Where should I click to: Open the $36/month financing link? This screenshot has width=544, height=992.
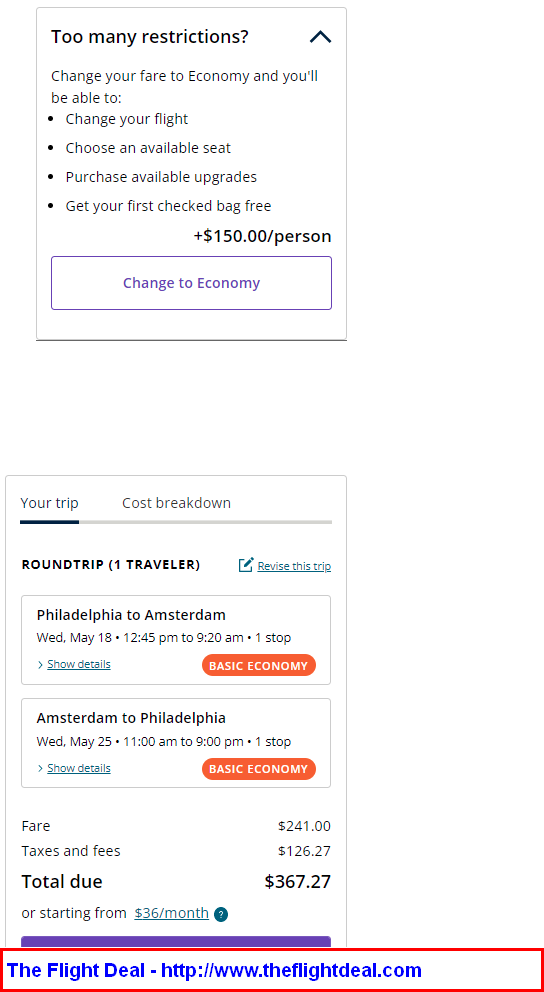coord(171,913)
